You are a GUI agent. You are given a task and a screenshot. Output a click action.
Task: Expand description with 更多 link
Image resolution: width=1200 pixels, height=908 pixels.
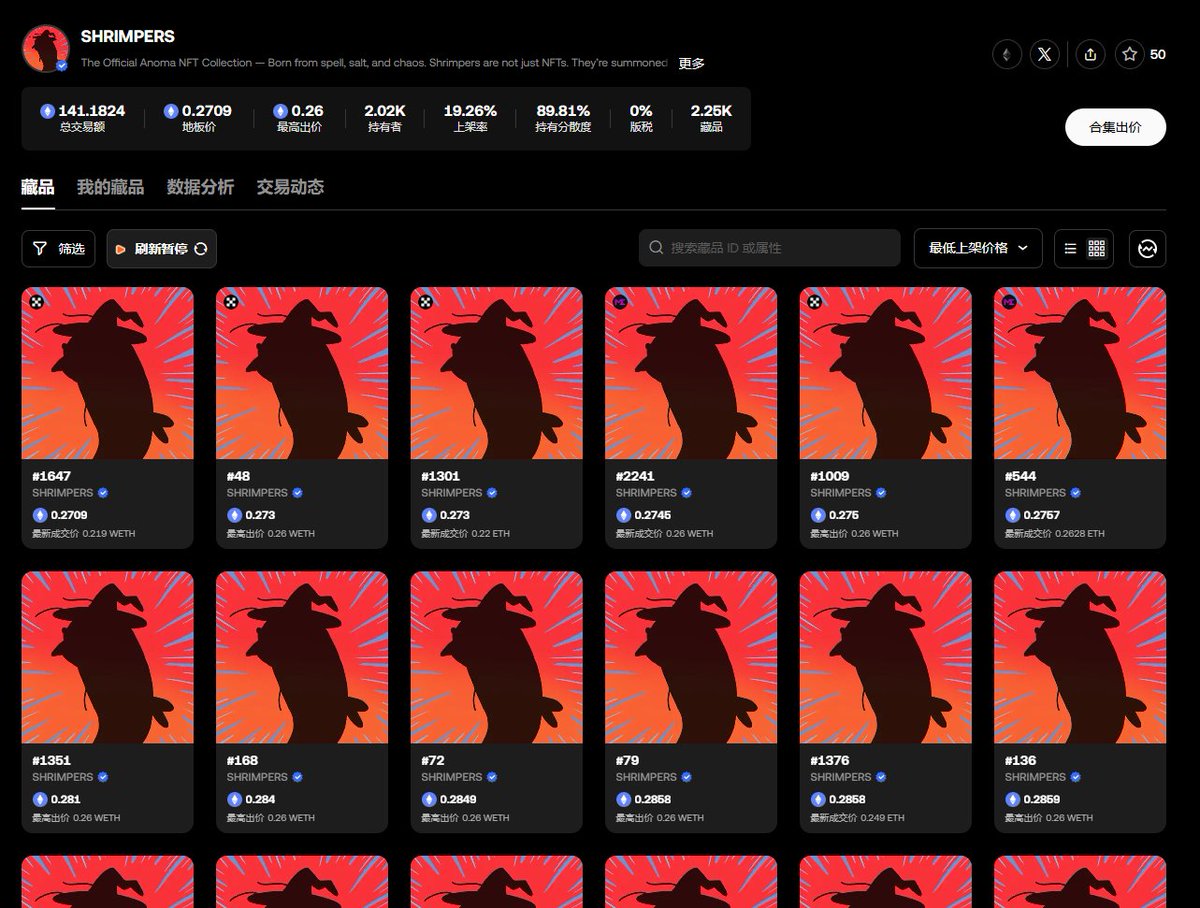[691, 63]
